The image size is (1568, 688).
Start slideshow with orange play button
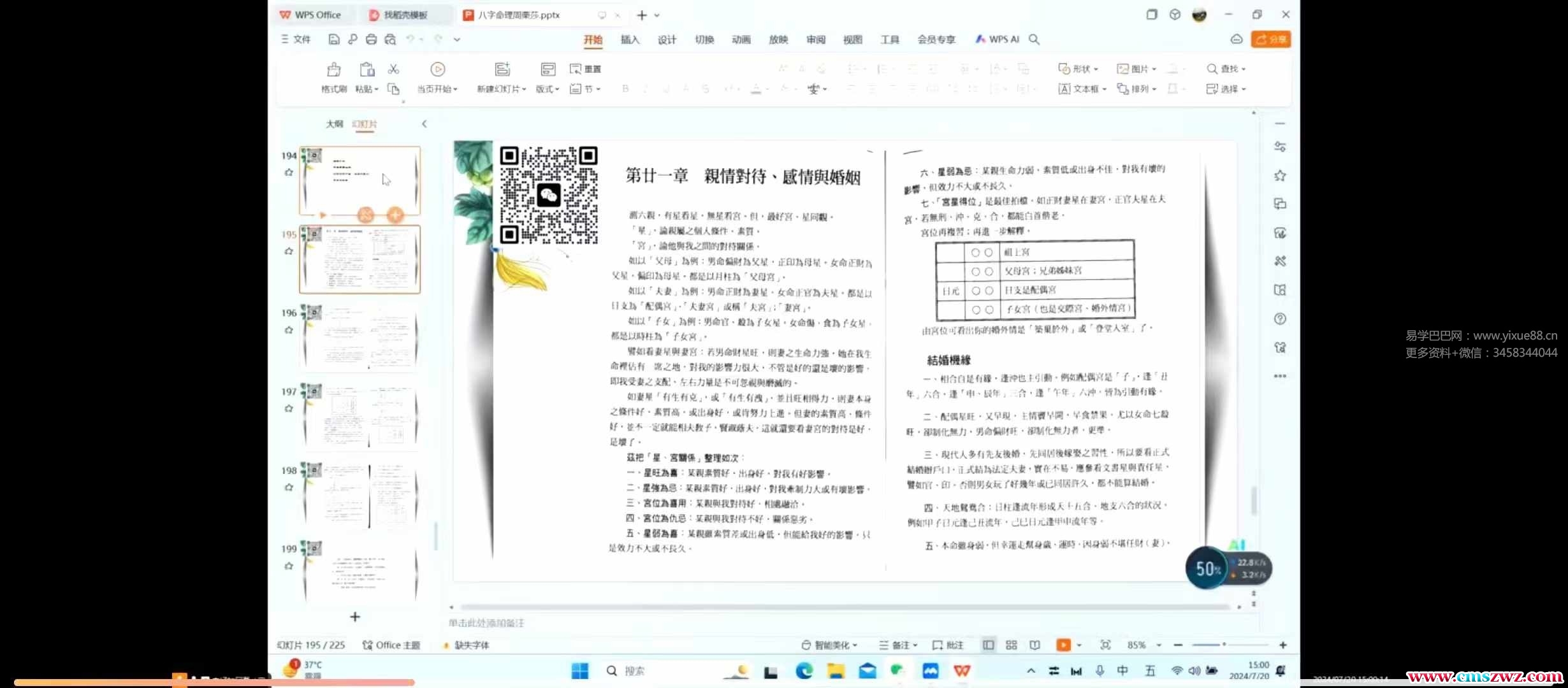click(1063, 645)
